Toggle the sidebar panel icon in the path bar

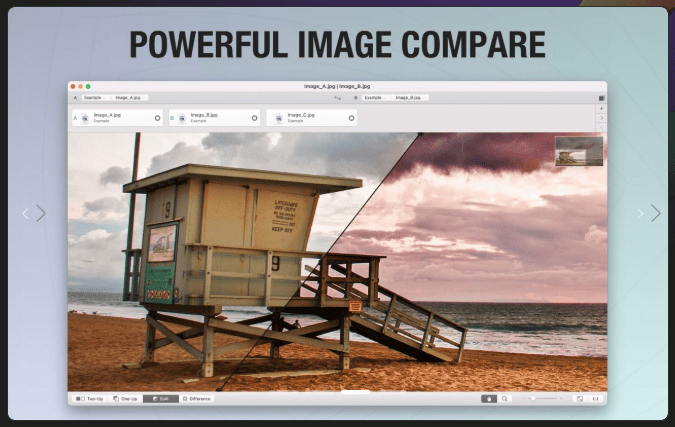[601, 98]
